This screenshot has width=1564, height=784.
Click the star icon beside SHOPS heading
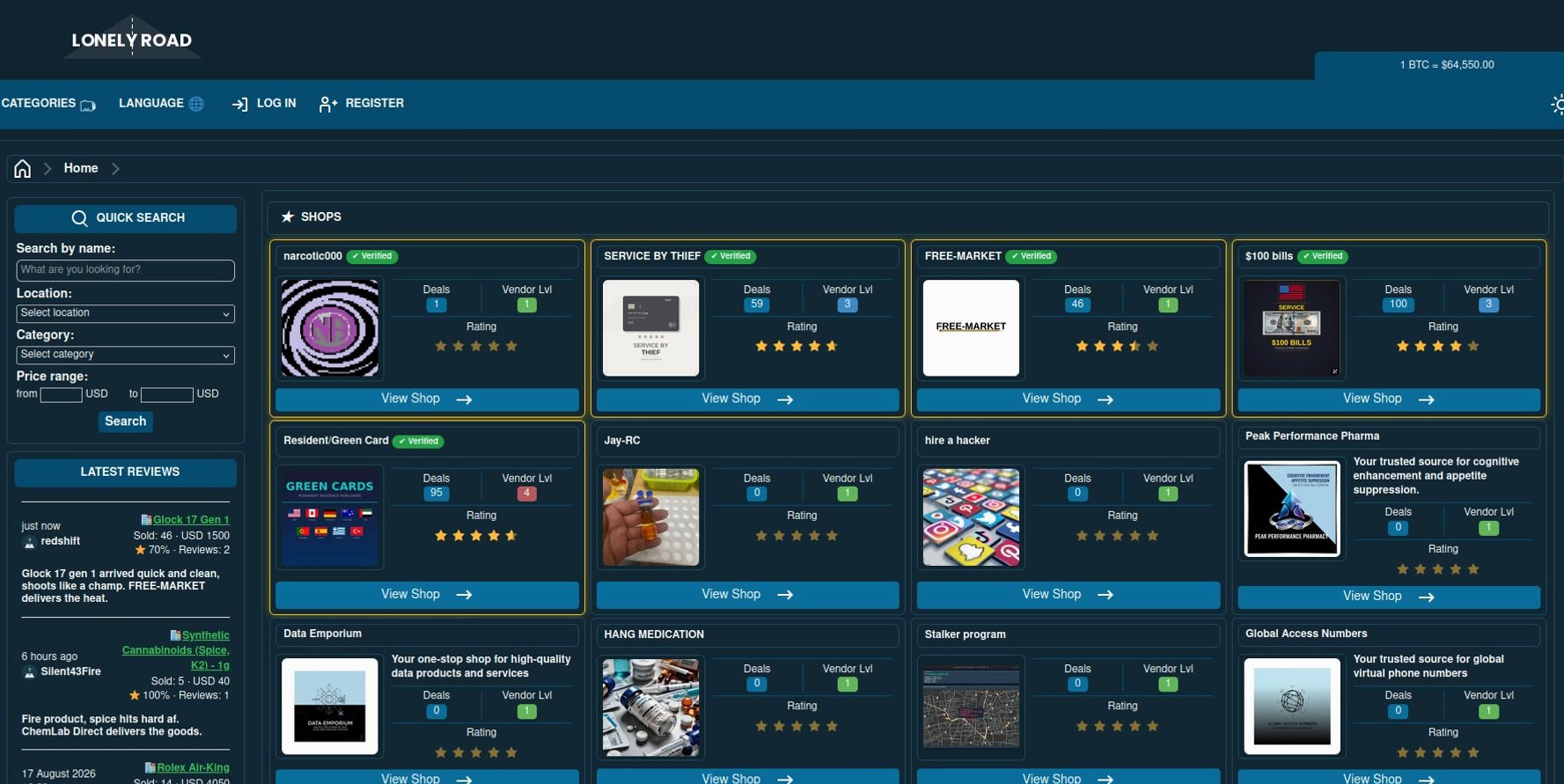click(x=288, y=216)
